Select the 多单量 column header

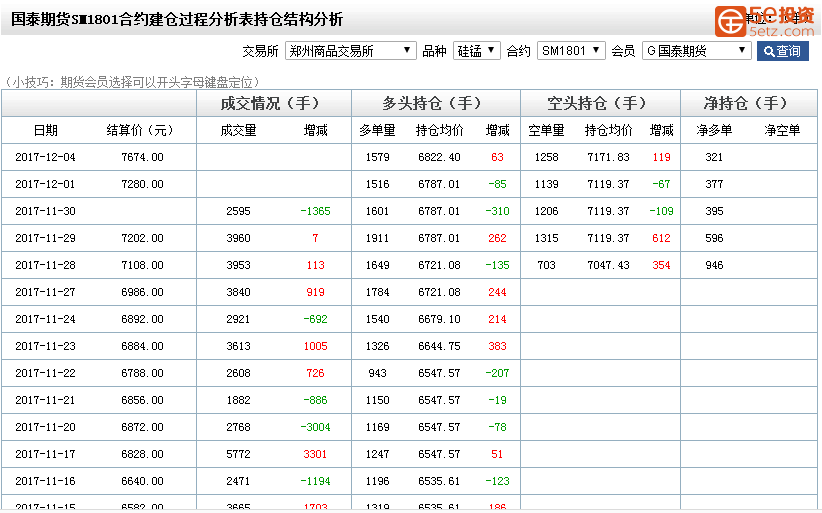pos(377,130)
